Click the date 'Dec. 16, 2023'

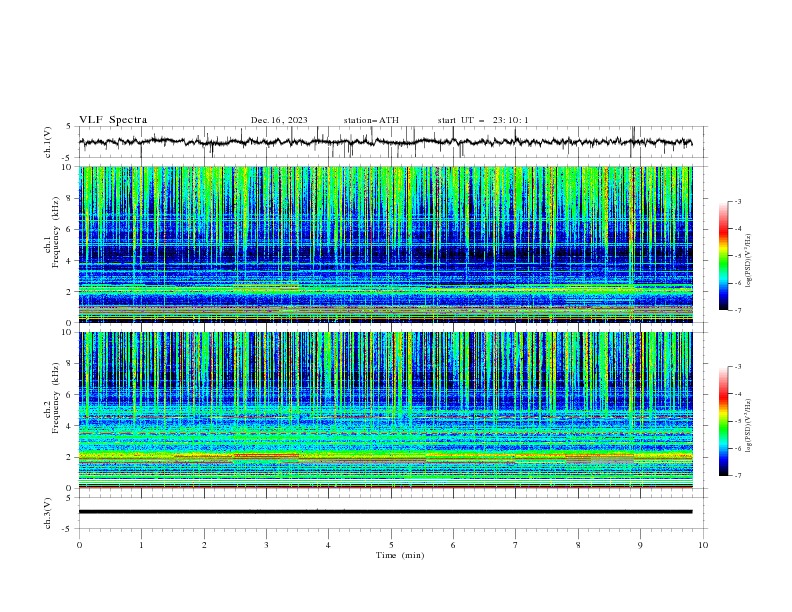[x=279, y=120]
